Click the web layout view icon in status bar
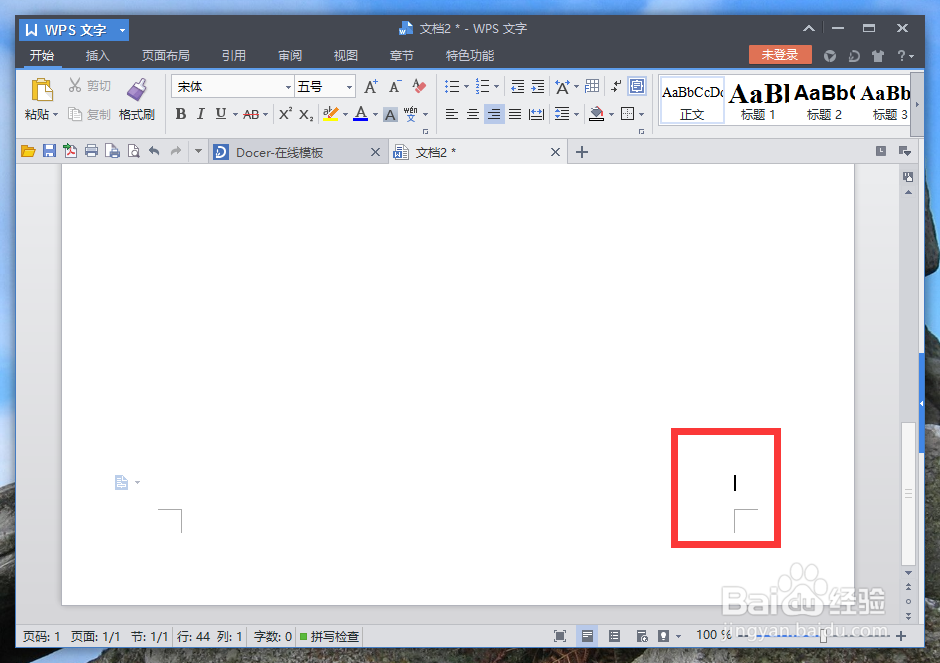This screenshot has height=663, width=940. click(641, 636)
